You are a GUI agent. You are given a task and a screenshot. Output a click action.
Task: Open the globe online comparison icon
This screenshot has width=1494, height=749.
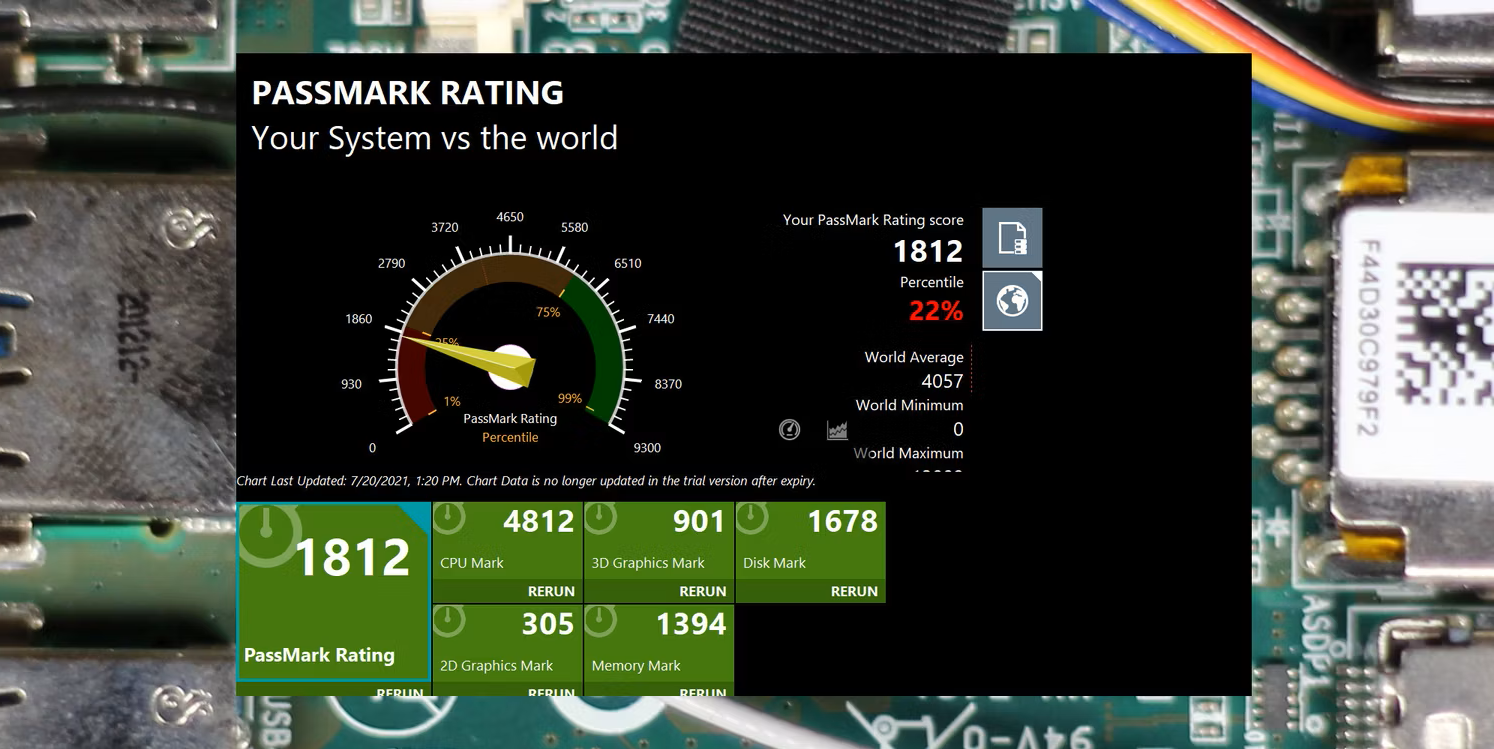(1012, 300)
